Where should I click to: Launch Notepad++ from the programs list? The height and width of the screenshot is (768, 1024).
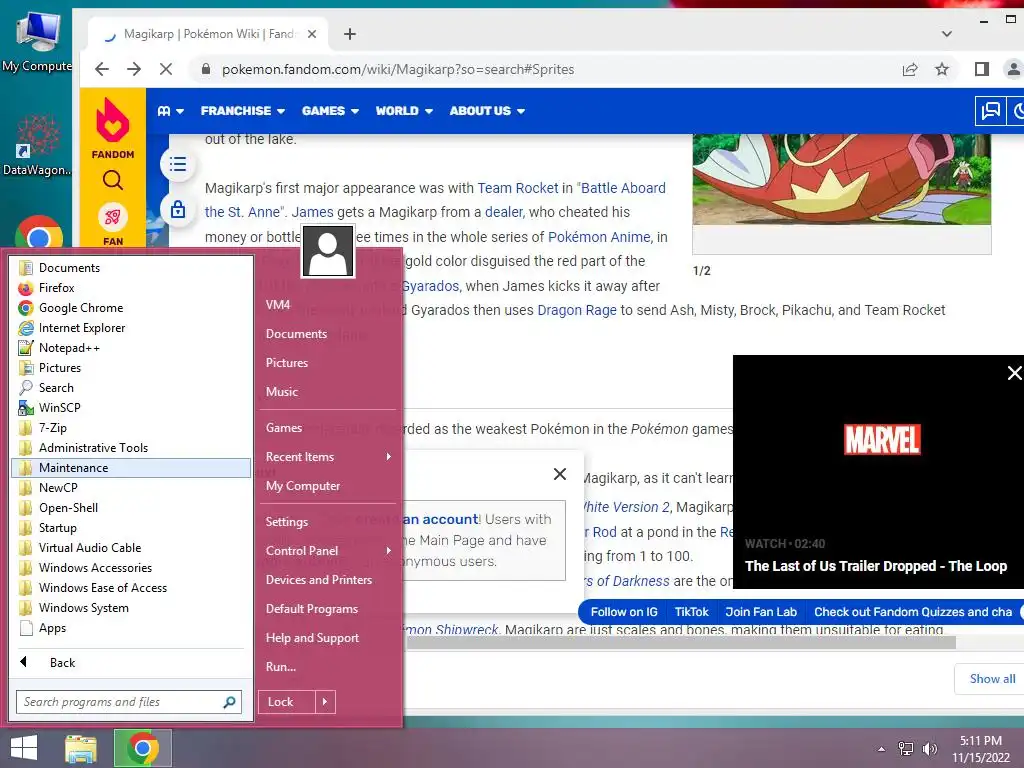tap(69, 348)
